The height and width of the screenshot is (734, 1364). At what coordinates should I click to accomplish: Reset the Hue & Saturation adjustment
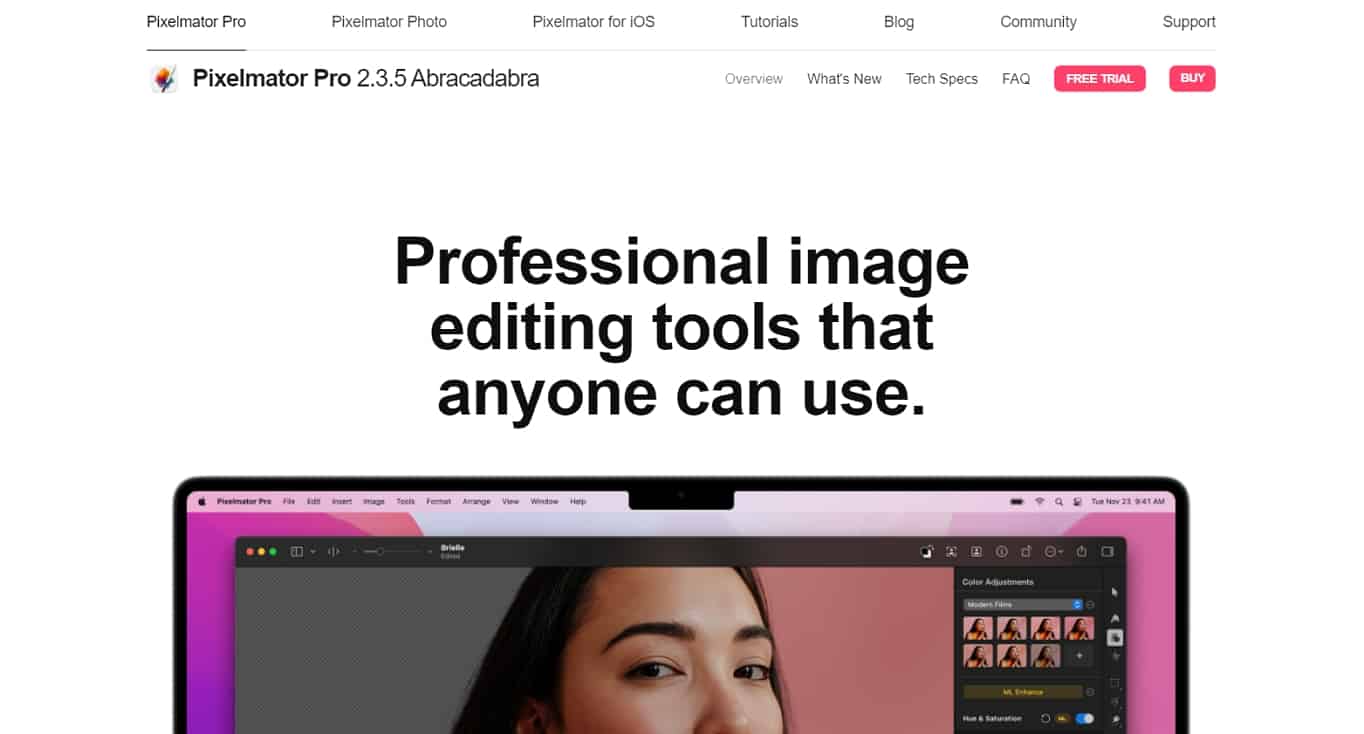coord(1045,718)
